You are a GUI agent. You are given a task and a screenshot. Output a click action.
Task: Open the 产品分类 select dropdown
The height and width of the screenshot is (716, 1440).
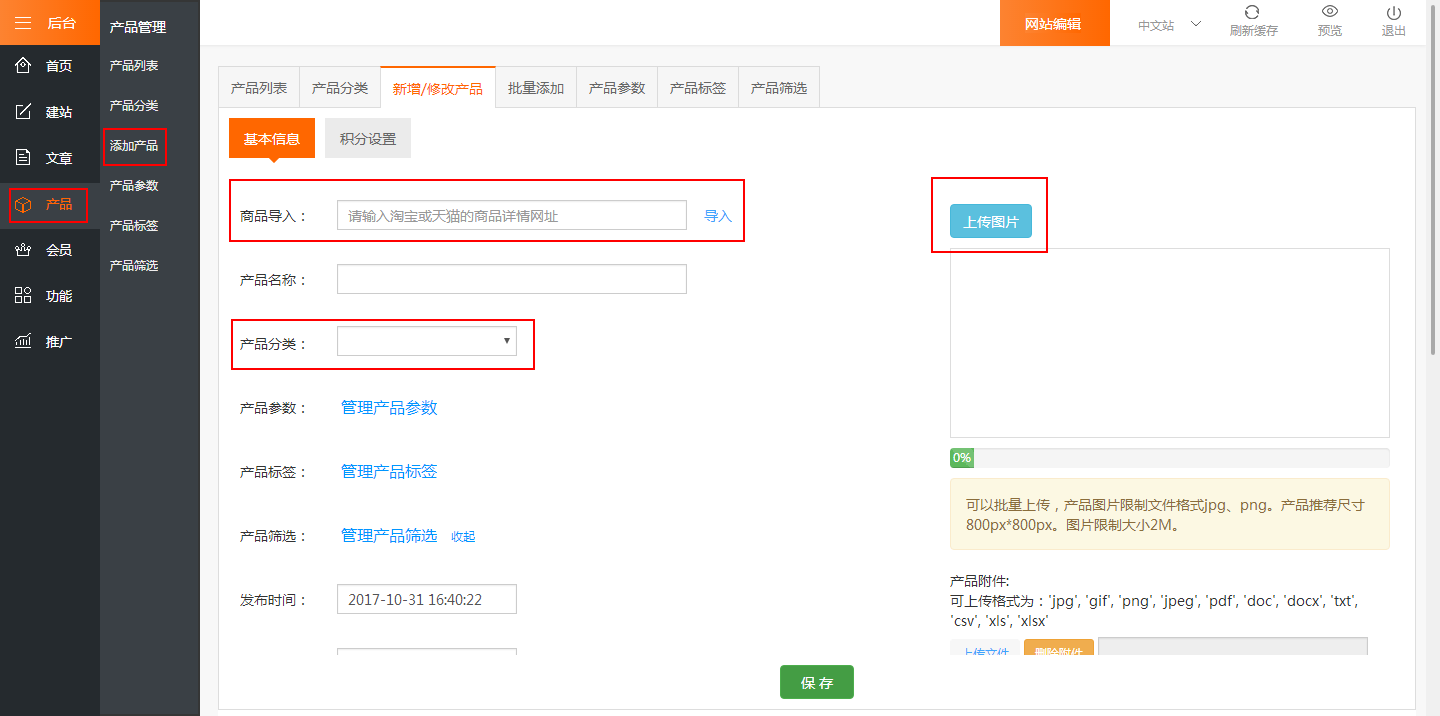(x=427, y=341)
